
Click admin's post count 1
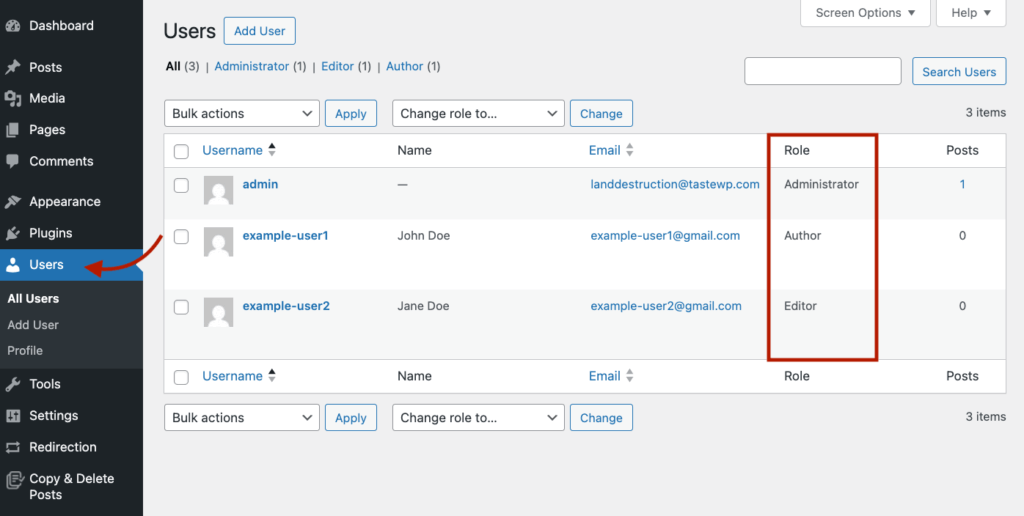pos(962,184)
